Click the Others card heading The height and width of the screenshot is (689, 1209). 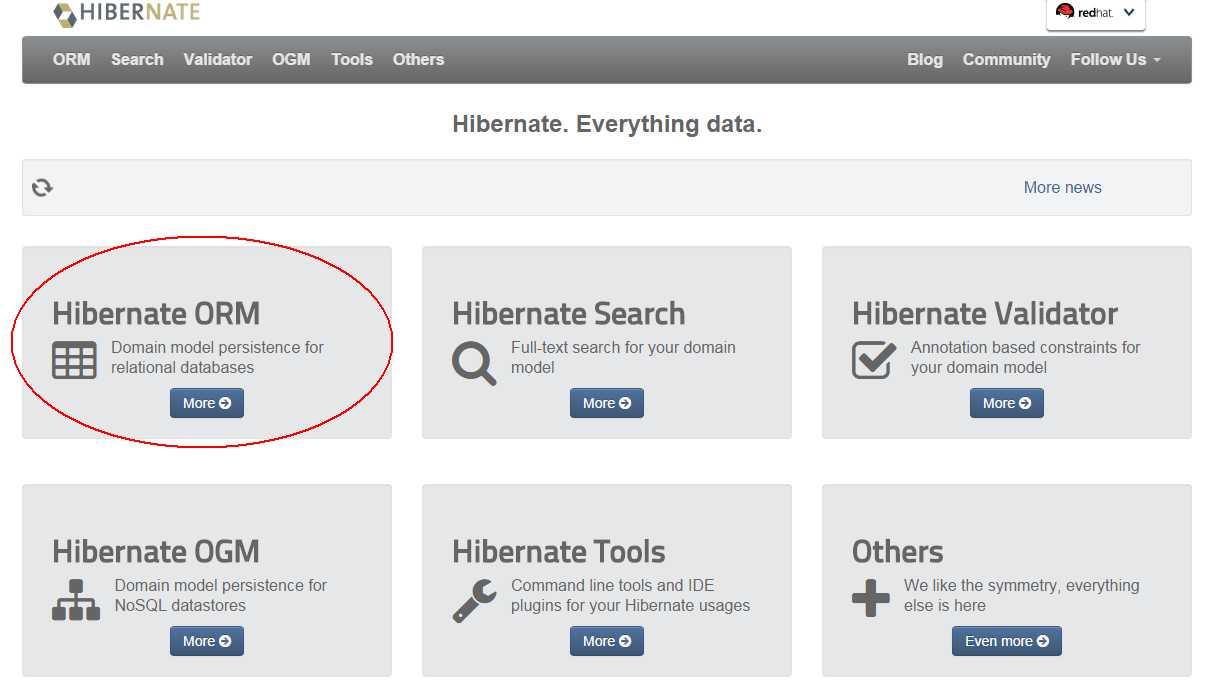tap(898, 551)
